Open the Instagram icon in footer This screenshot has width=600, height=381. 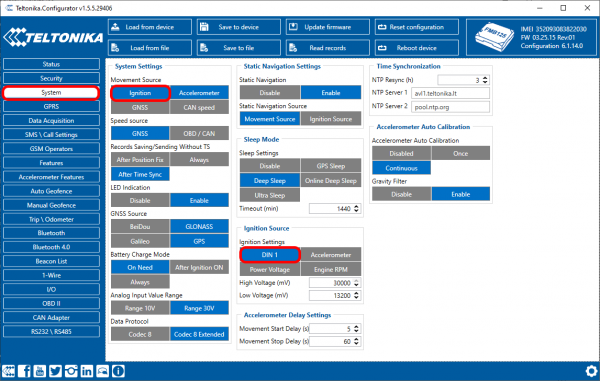click(71, 371)
